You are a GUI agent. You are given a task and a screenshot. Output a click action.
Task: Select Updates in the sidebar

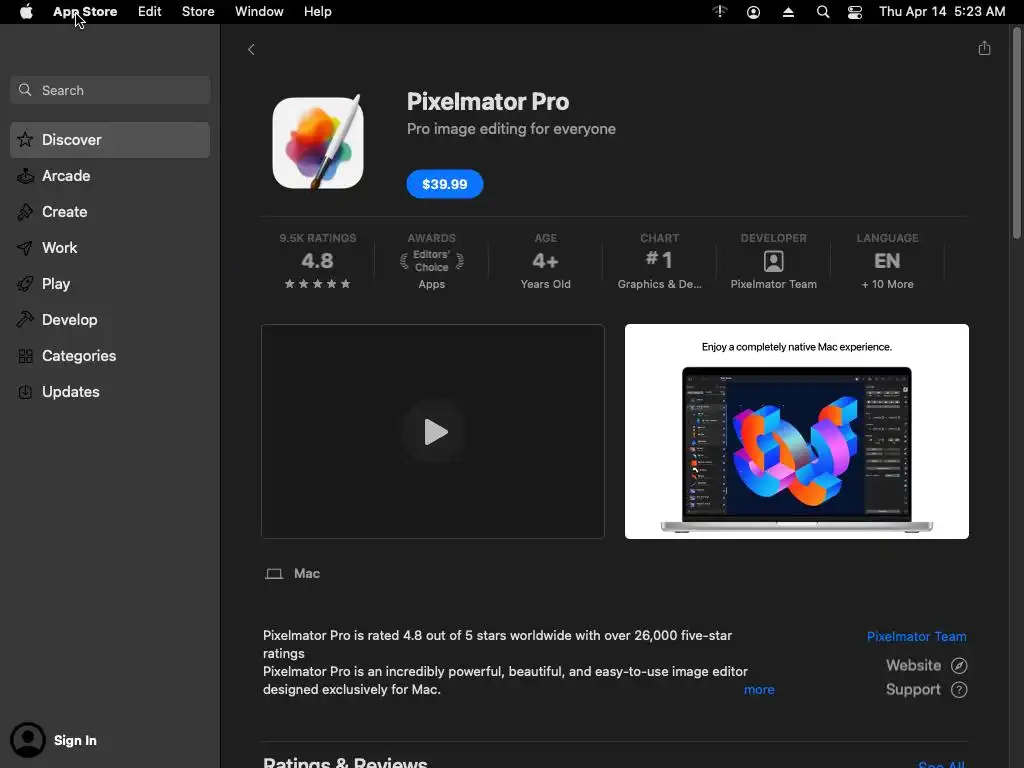coord(110,392)
